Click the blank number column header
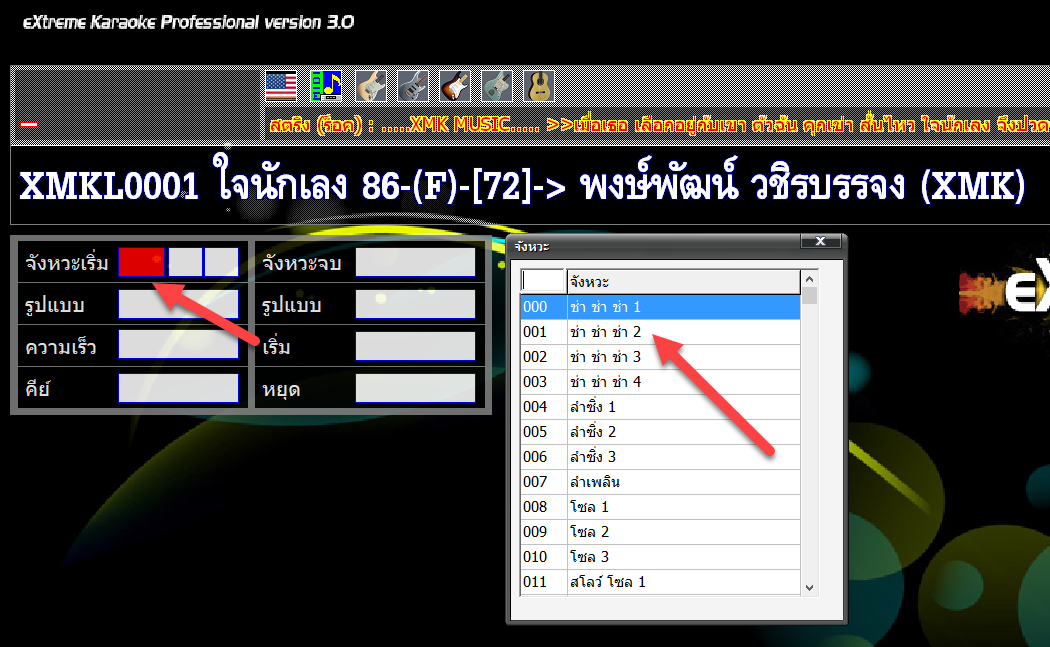 543,281
